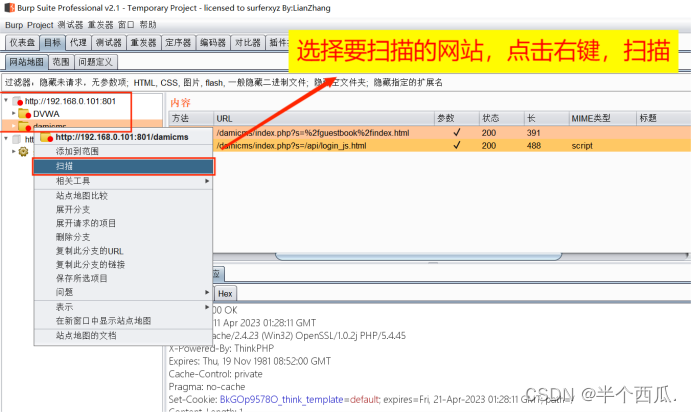Click the 'Pragma: no-cache' response line

[207, 387]
